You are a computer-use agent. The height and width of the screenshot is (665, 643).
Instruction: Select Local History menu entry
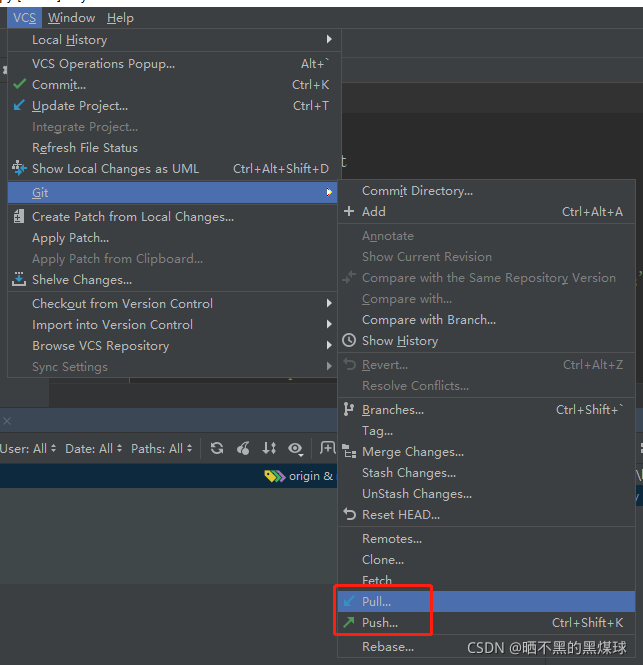173,39
